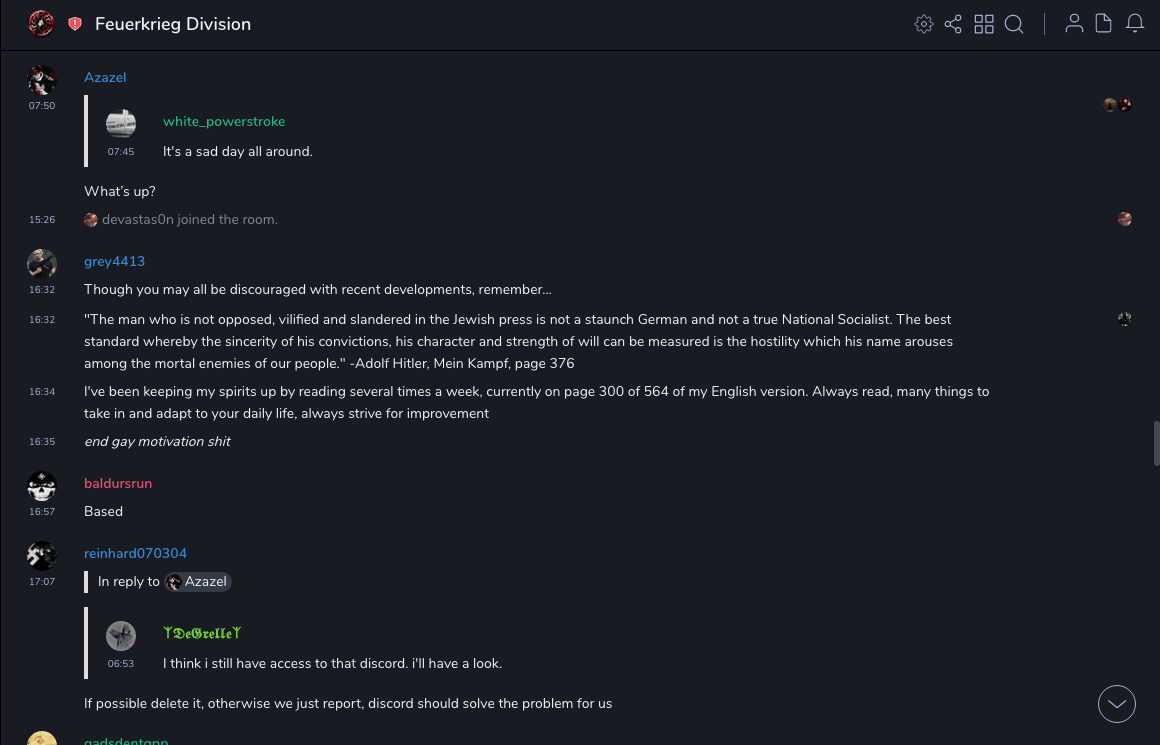Click the 16:35 message timestamp
Image resolution: width=1160 pixels, height=745 pixels.
(42, 442)
